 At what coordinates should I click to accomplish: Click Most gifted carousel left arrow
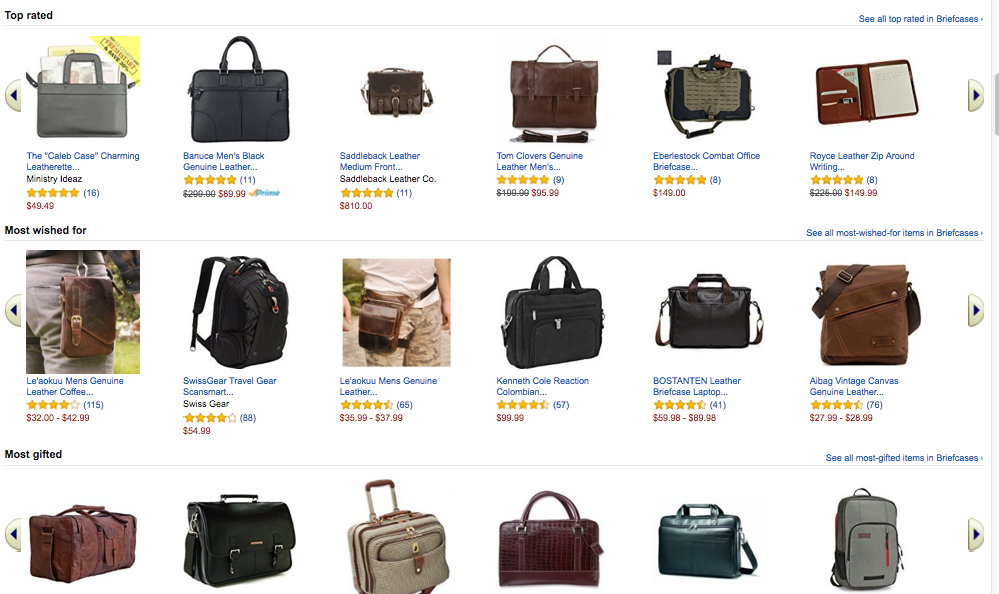(13, 534)
